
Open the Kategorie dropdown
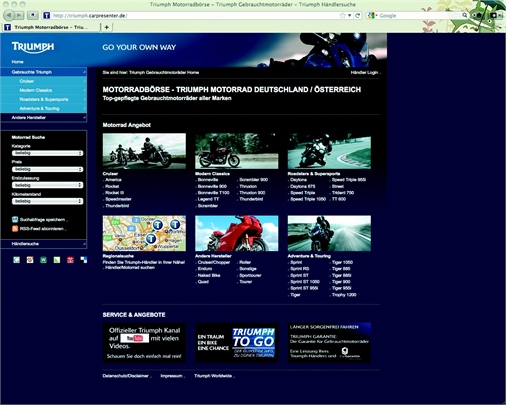click(x=47, y=153)
